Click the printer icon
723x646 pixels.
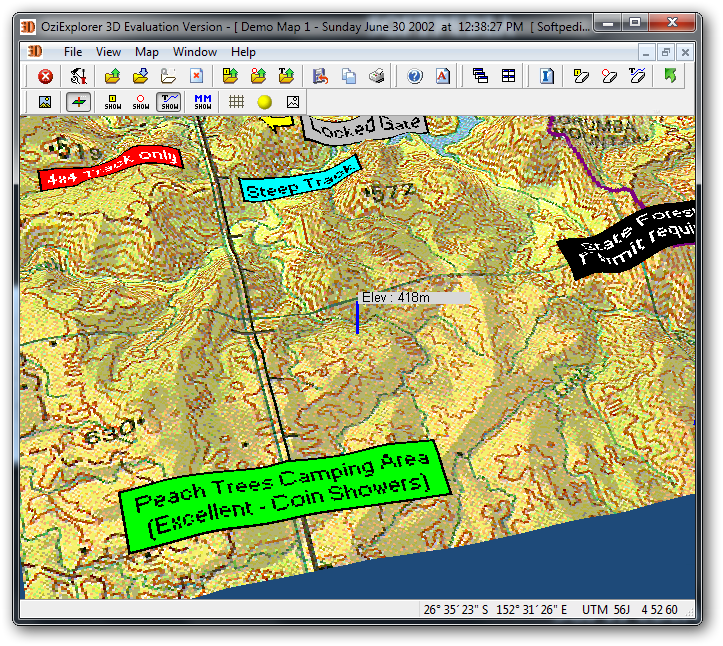(377, 76)
